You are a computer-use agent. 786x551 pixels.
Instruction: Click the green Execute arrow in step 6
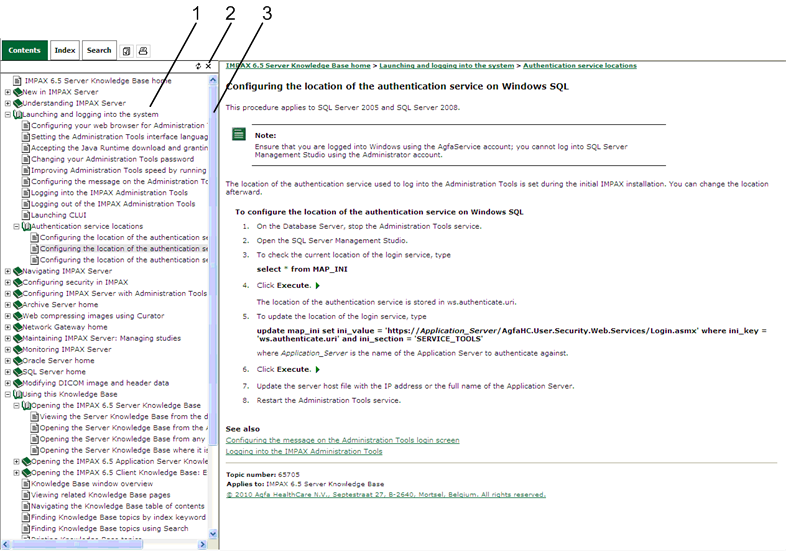point(317,370)
